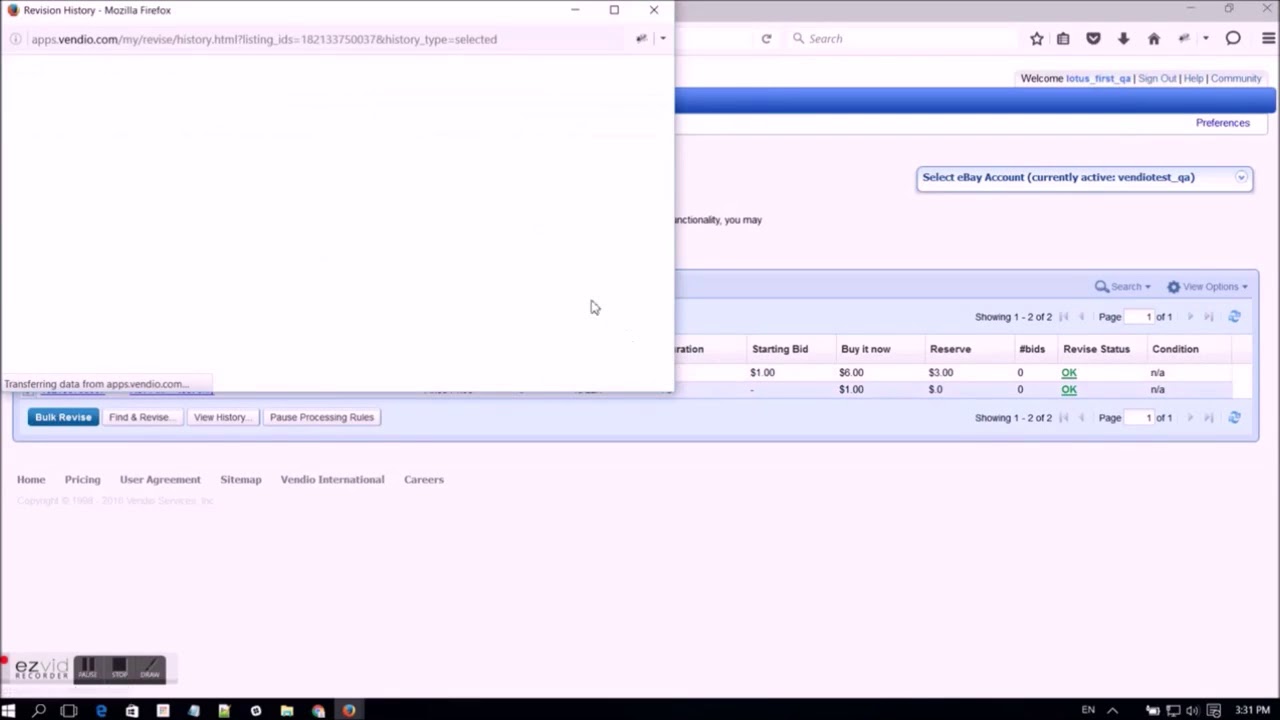
Task: Expand the extension dropdown arrow beside chat icon
Action: tap(1206, 38)
